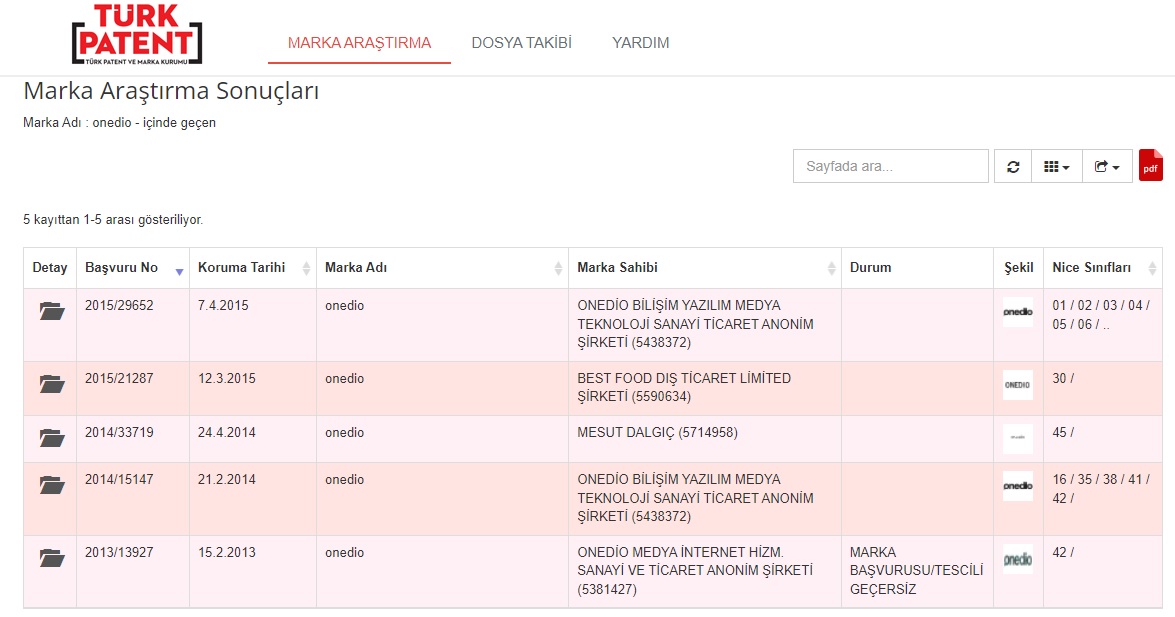Open detail folder for application 2013/13927
The image size is (1175, 617).
[x=52, y=558]
